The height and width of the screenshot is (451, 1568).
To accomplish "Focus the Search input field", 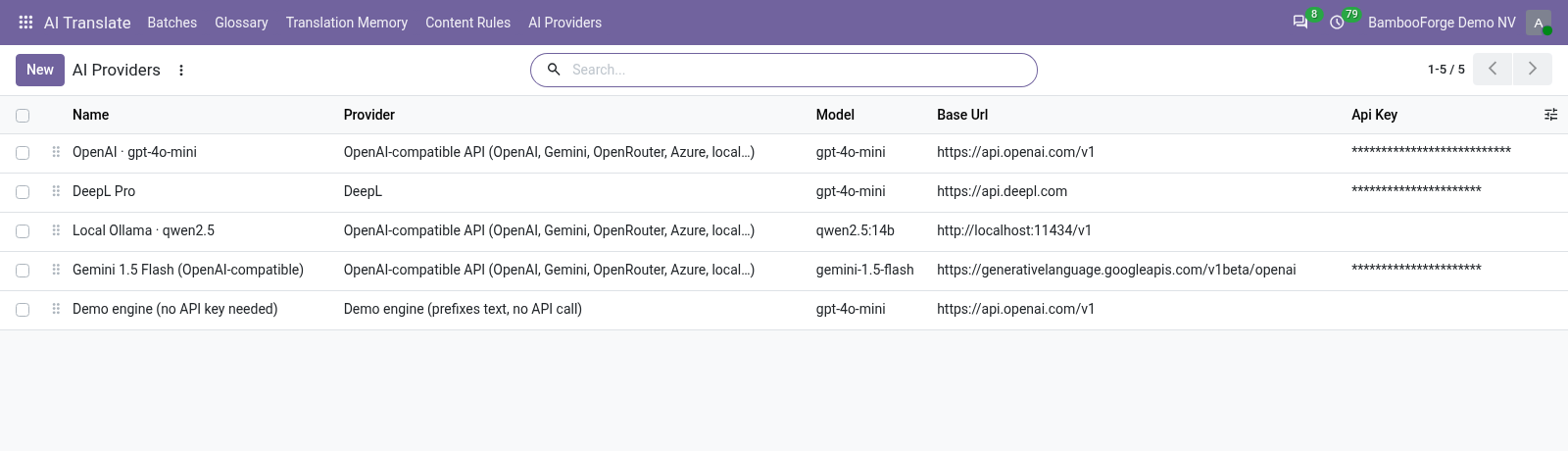I will pyautogui.click(x=799, y=70).
